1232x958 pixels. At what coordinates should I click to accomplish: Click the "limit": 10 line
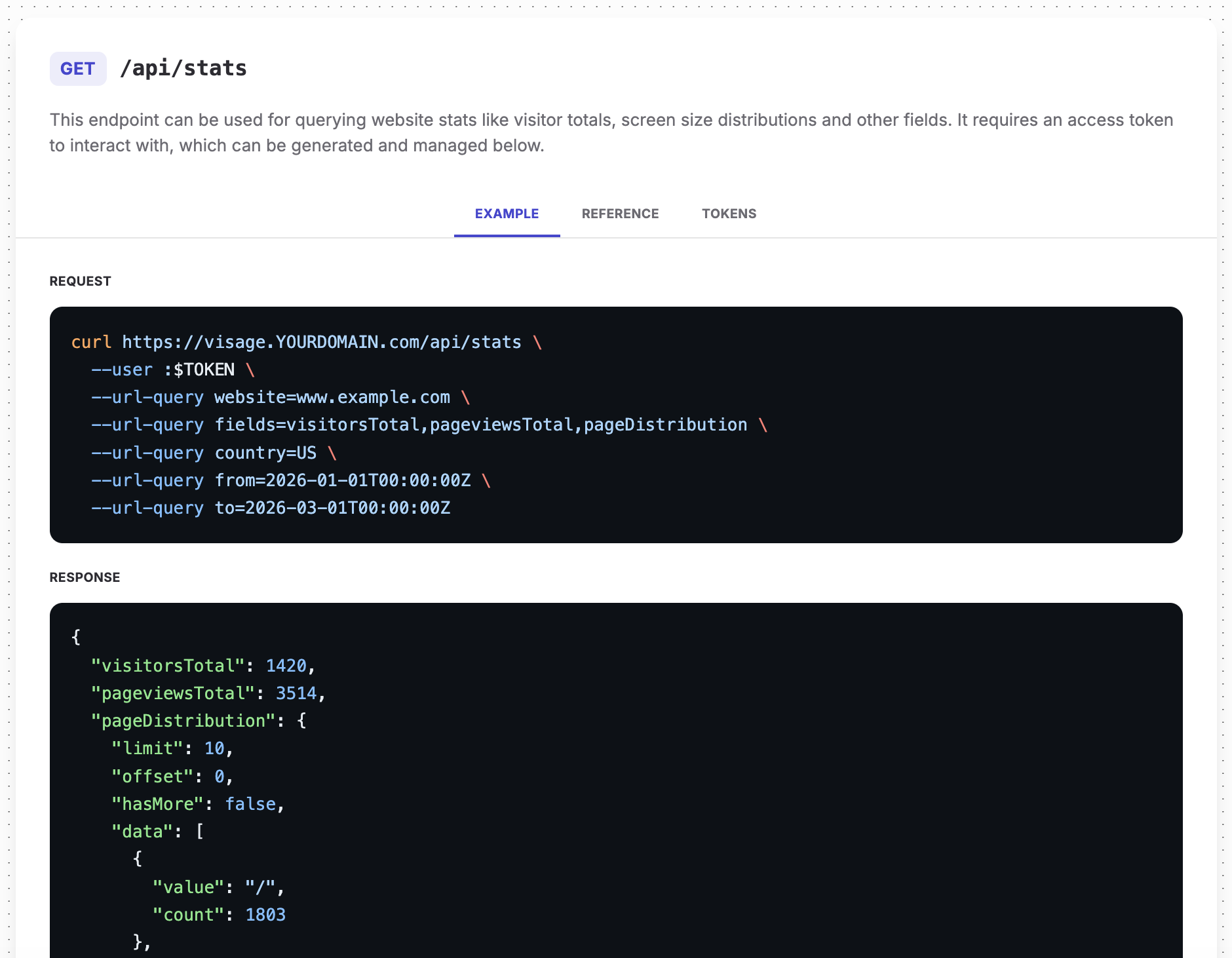172,748
